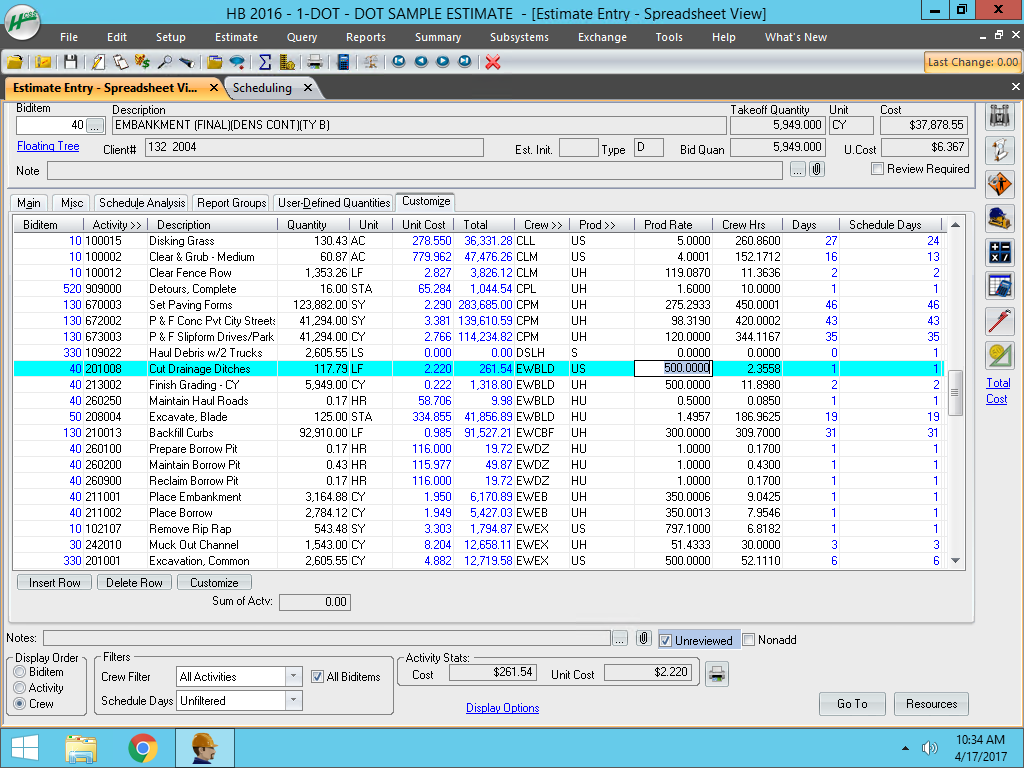The height and width of the screenshot is (768, 1024).
Task: Click the plus minus math operators icon
Action: point(999,253)
